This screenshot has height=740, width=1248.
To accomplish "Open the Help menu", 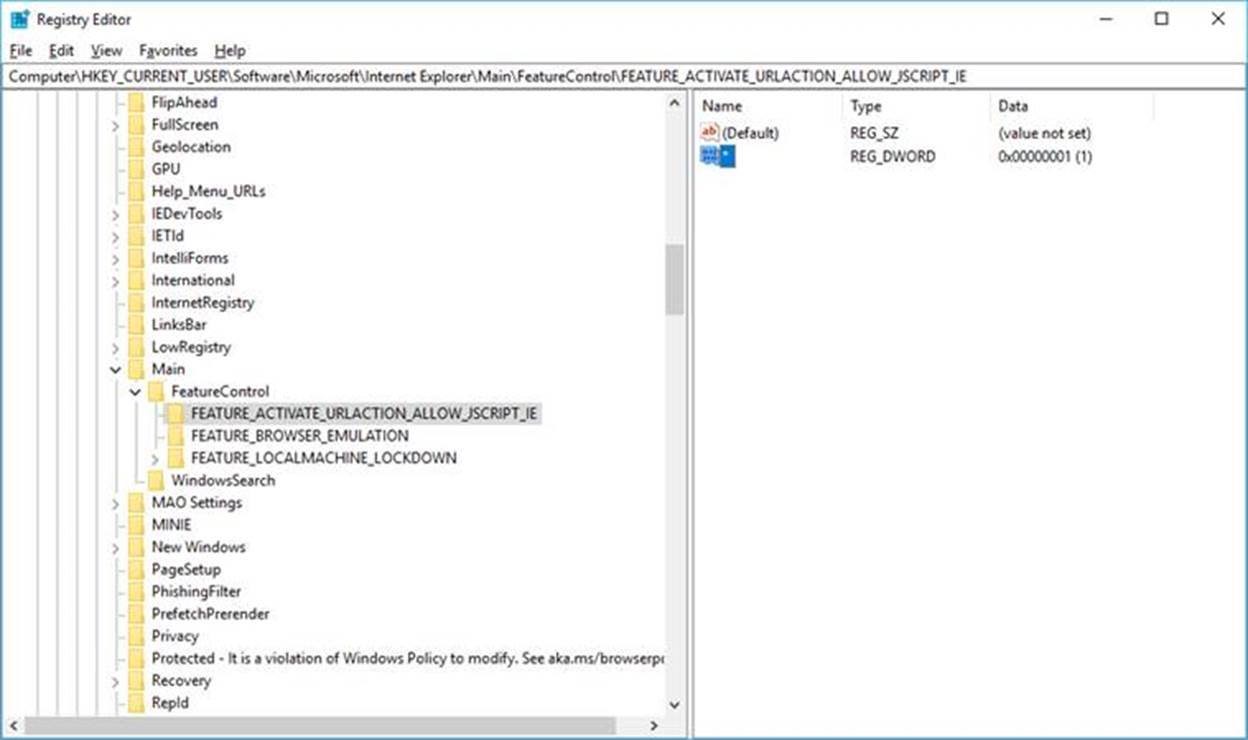I will [230, 50].
